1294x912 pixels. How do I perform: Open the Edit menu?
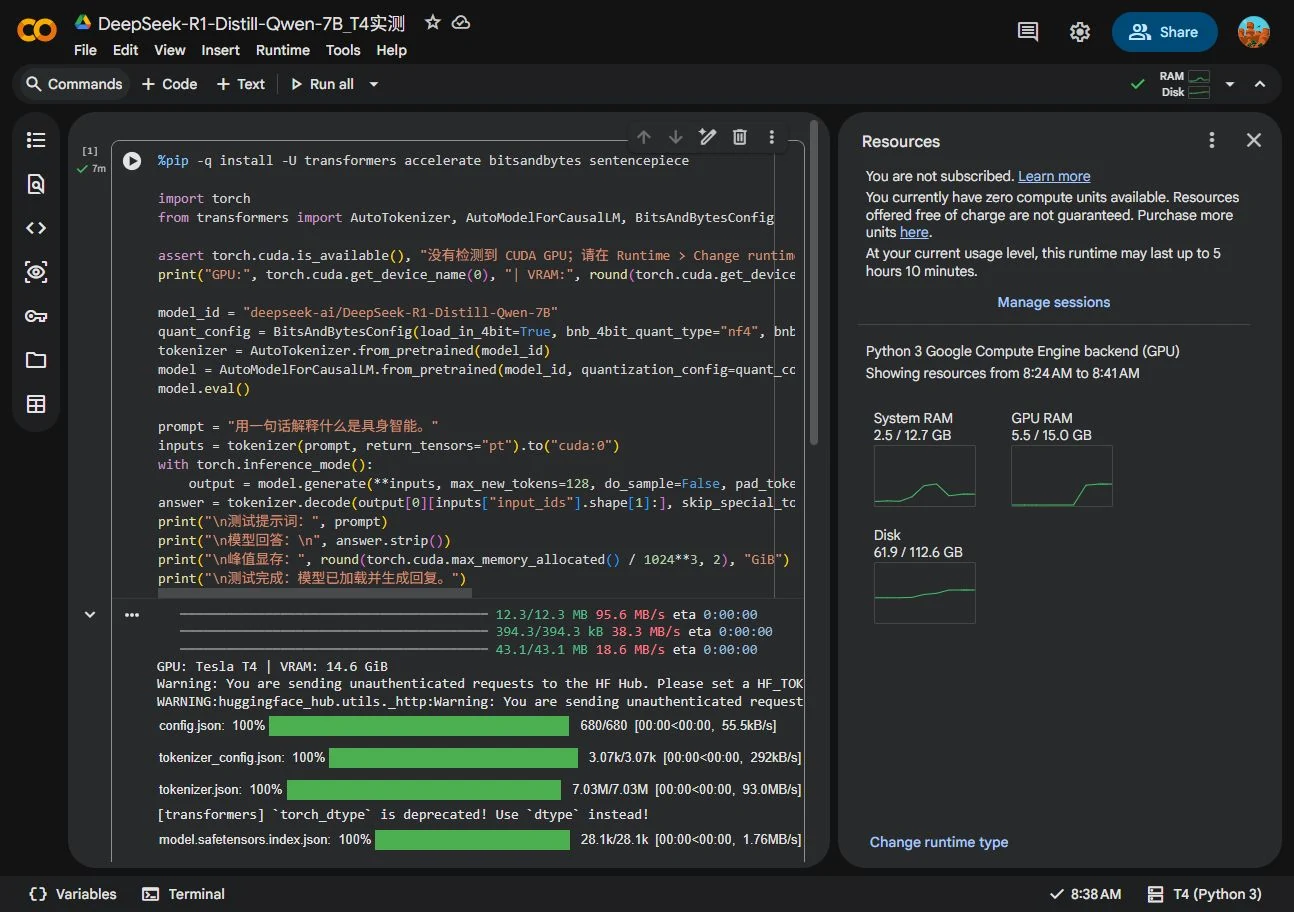126,50
